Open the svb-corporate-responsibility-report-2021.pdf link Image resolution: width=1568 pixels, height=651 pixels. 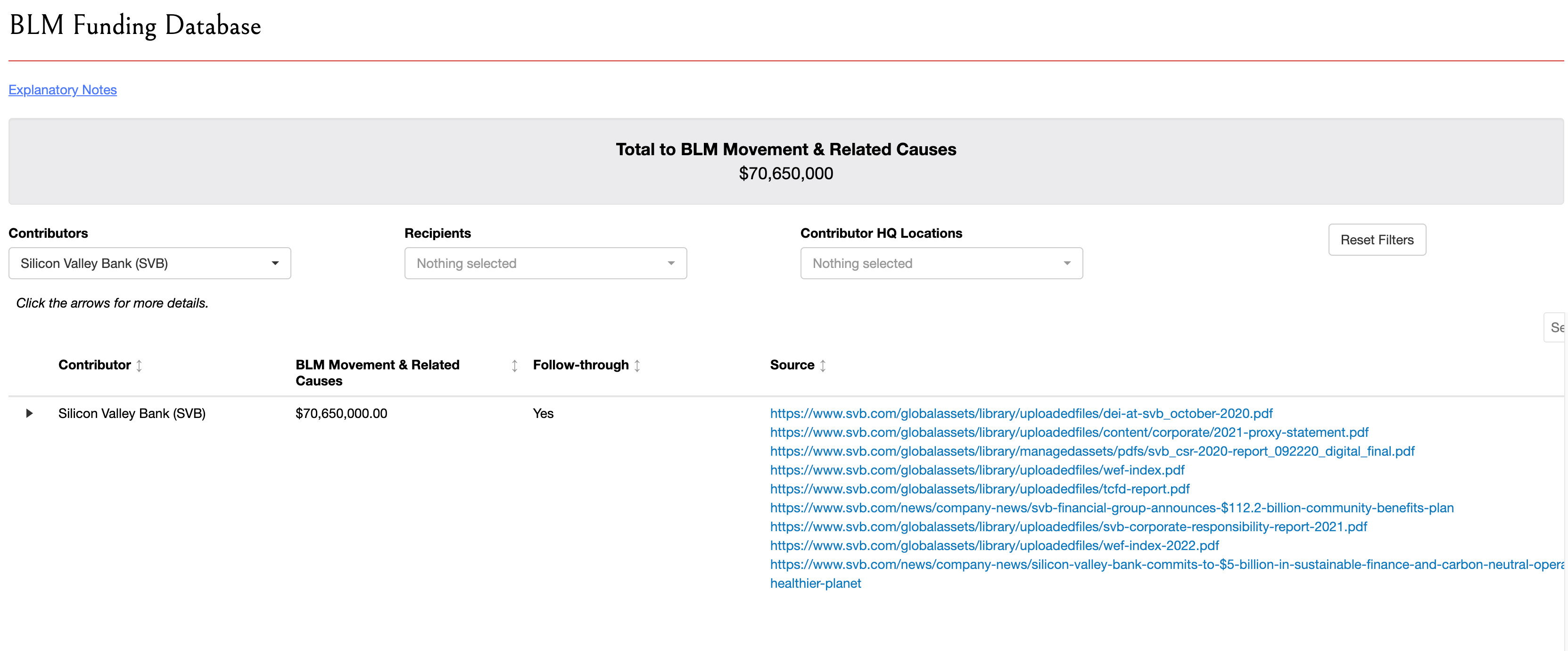[1068, 527]
